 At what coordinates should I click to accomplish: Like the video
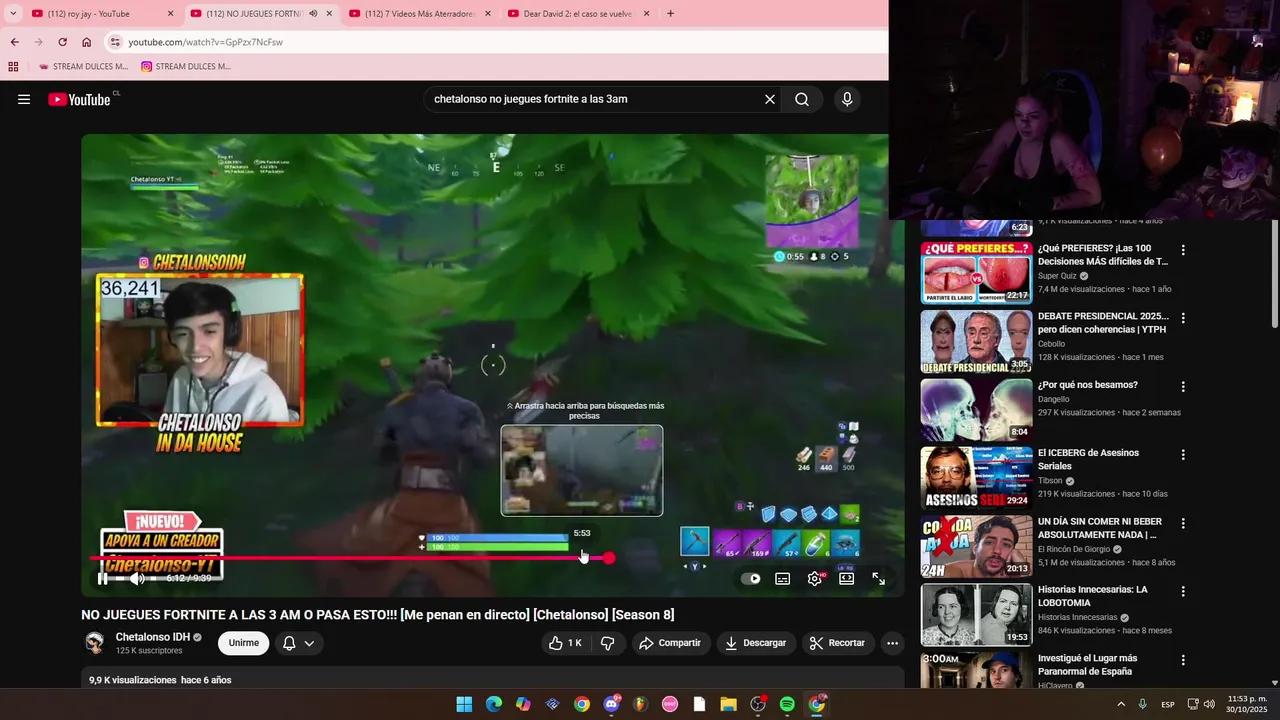(564, 643)
